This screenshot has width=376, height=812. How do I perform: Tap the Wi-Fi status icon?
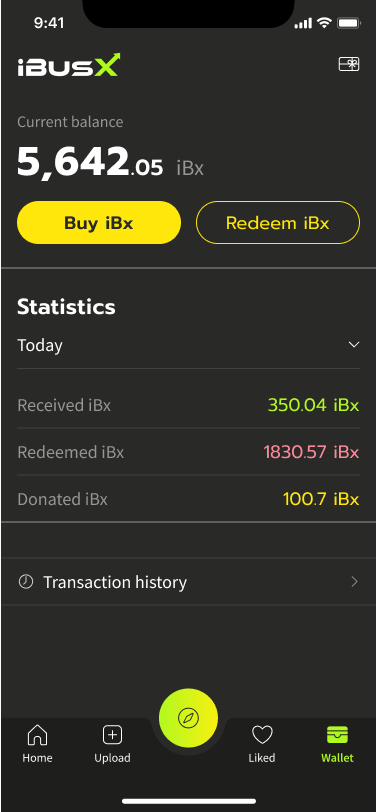pos(324,23)
